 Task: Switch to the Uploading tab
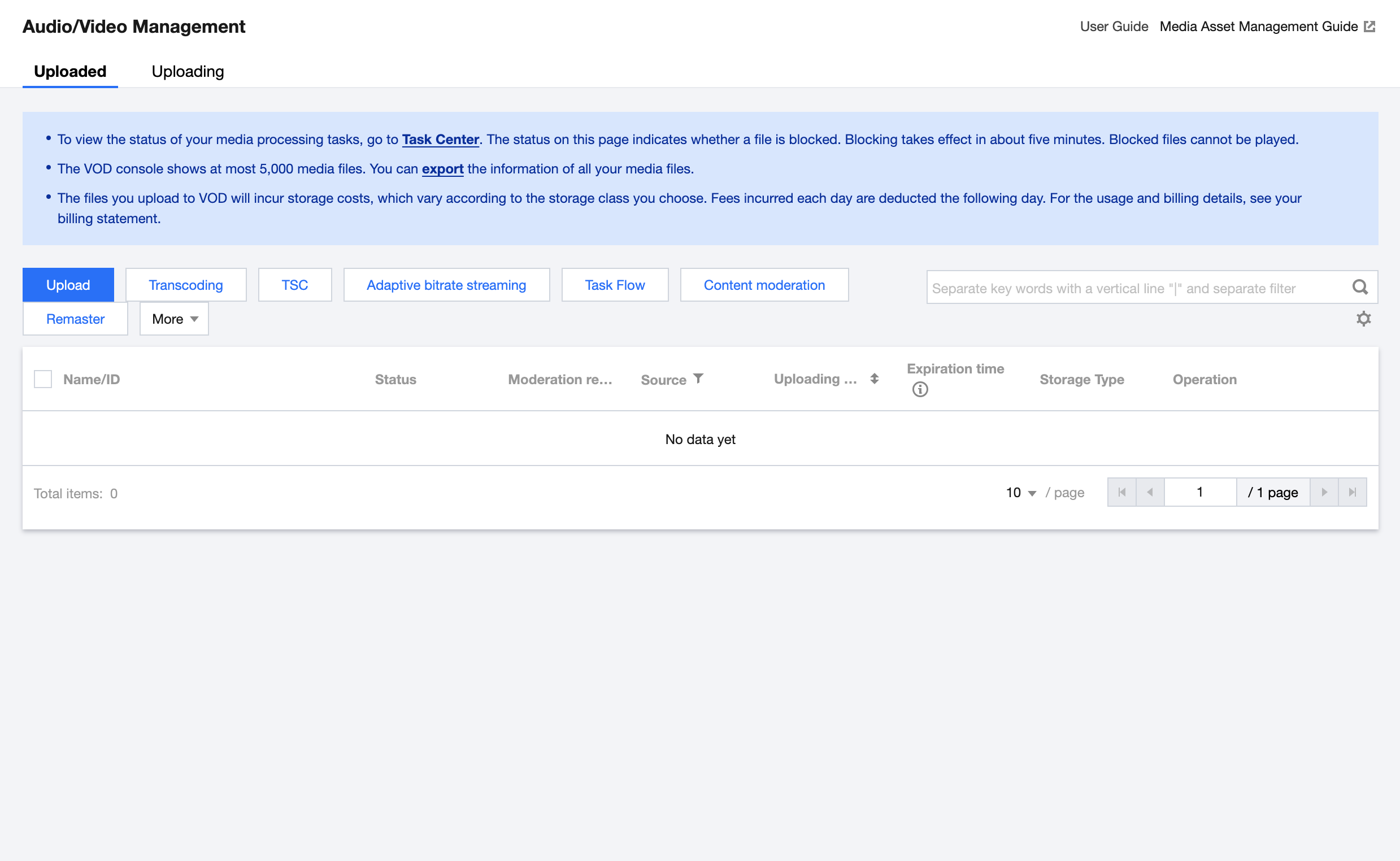188,72
